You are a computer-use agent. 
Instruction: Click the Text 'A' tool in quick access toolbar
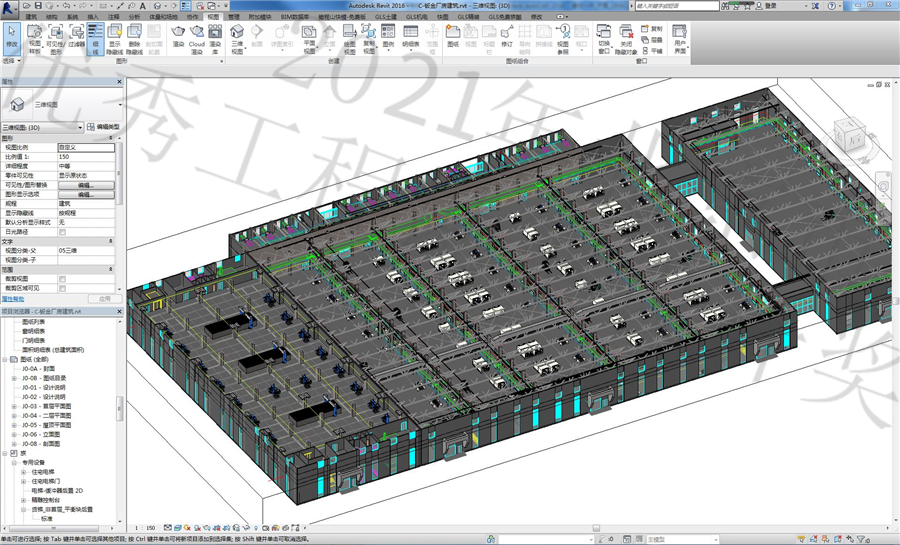pos(143,6)
